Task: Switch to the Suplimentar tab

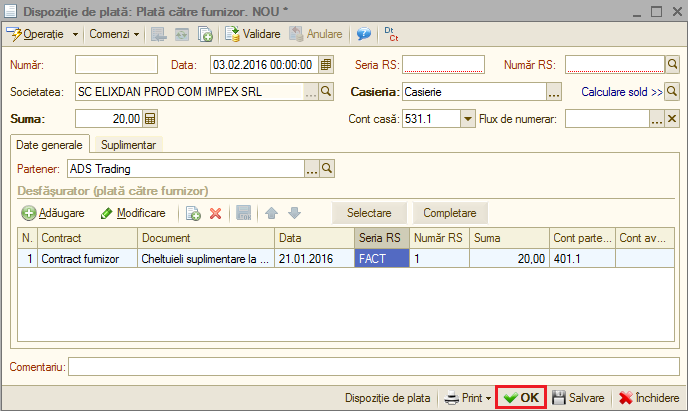Action: tap(129, 145)
